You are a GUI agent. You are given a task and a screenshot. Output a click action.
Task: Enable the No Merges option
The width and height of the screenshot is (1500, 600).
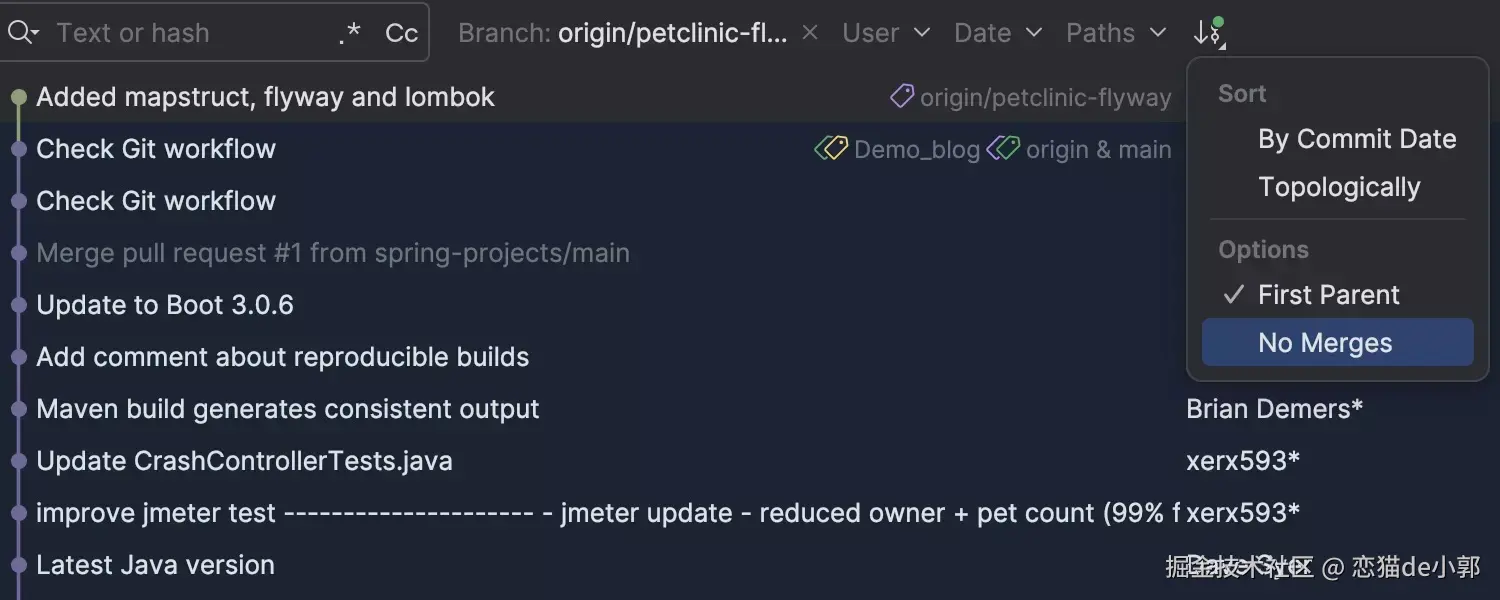click(x=1325, y=343)
